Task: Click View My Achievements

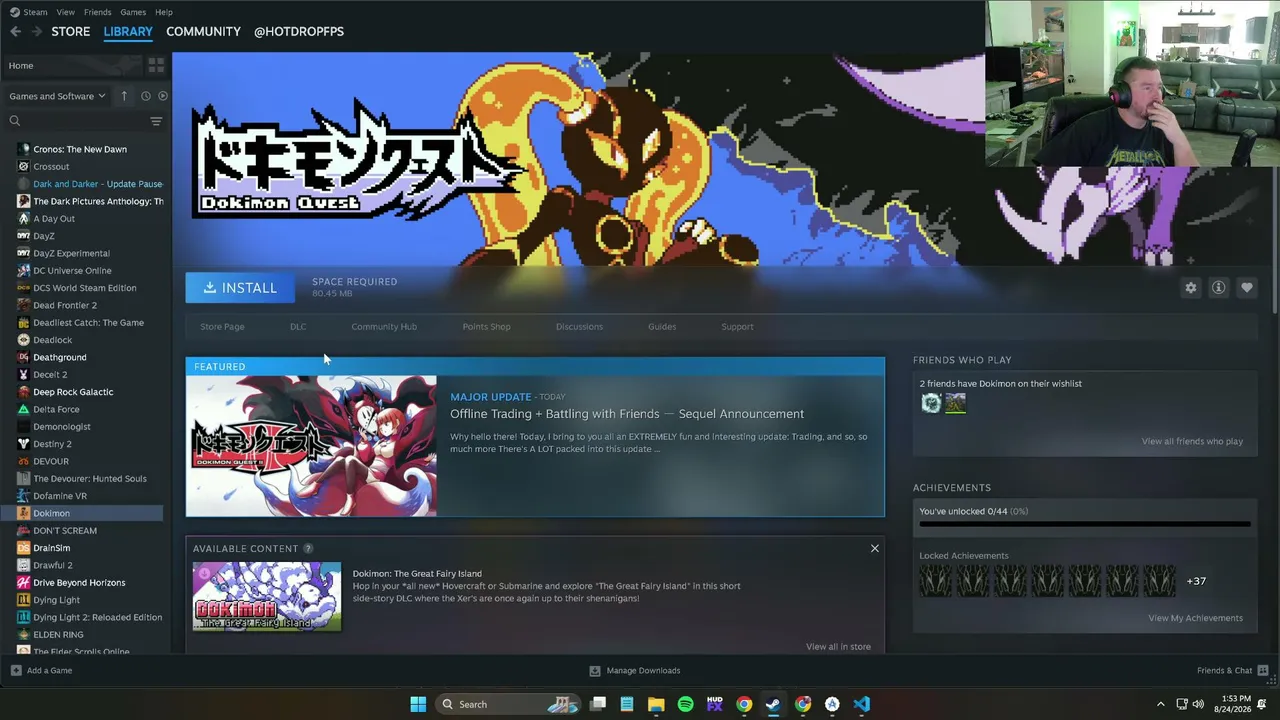Action: pyautogui.click(x=1195, y=618)
